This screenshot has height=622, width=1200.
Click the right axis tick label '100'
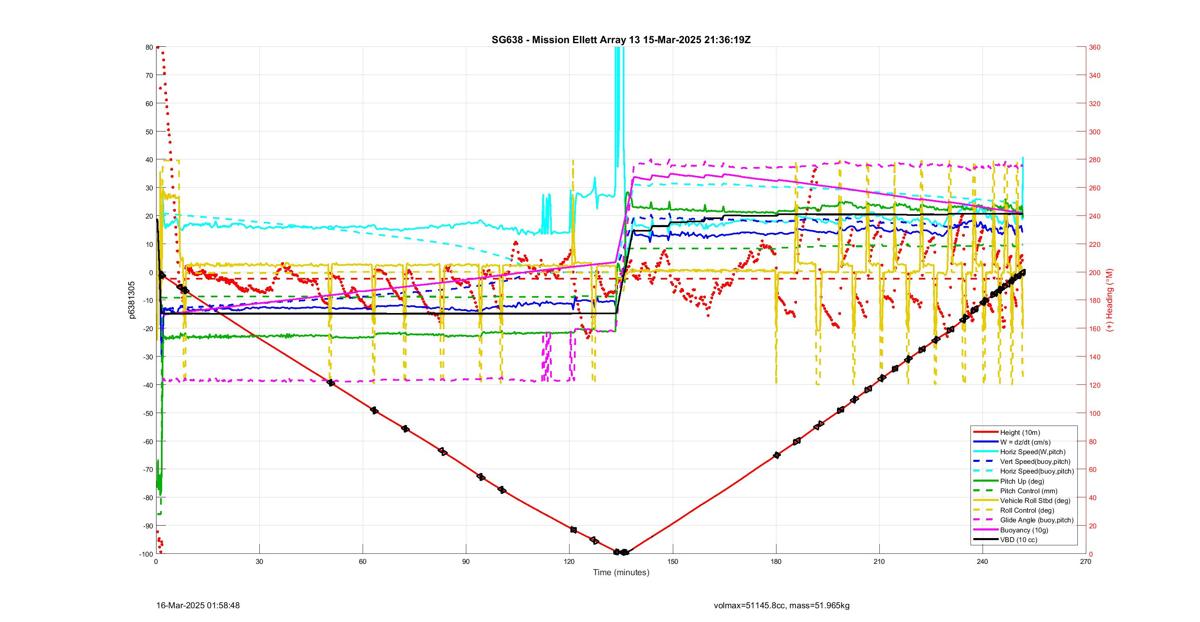1095,413
